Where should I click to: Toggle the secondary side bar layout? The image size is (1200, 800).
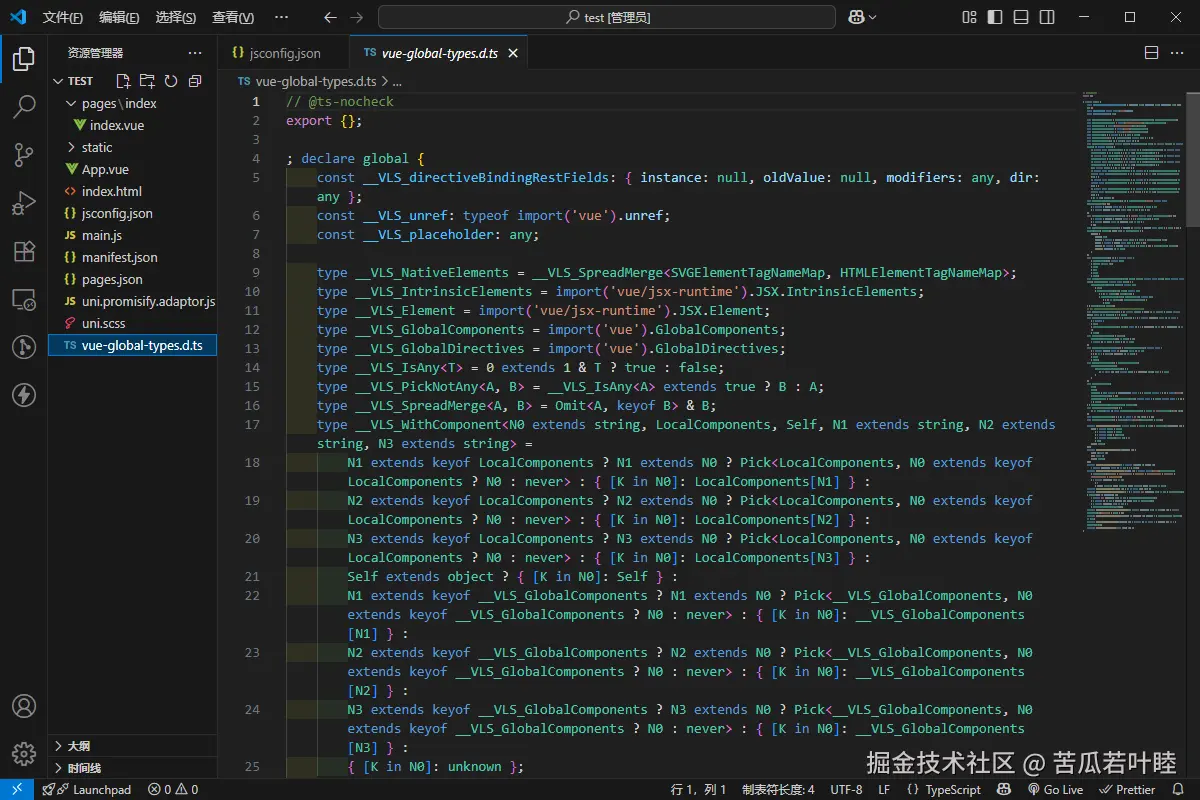coord(1047,17)
